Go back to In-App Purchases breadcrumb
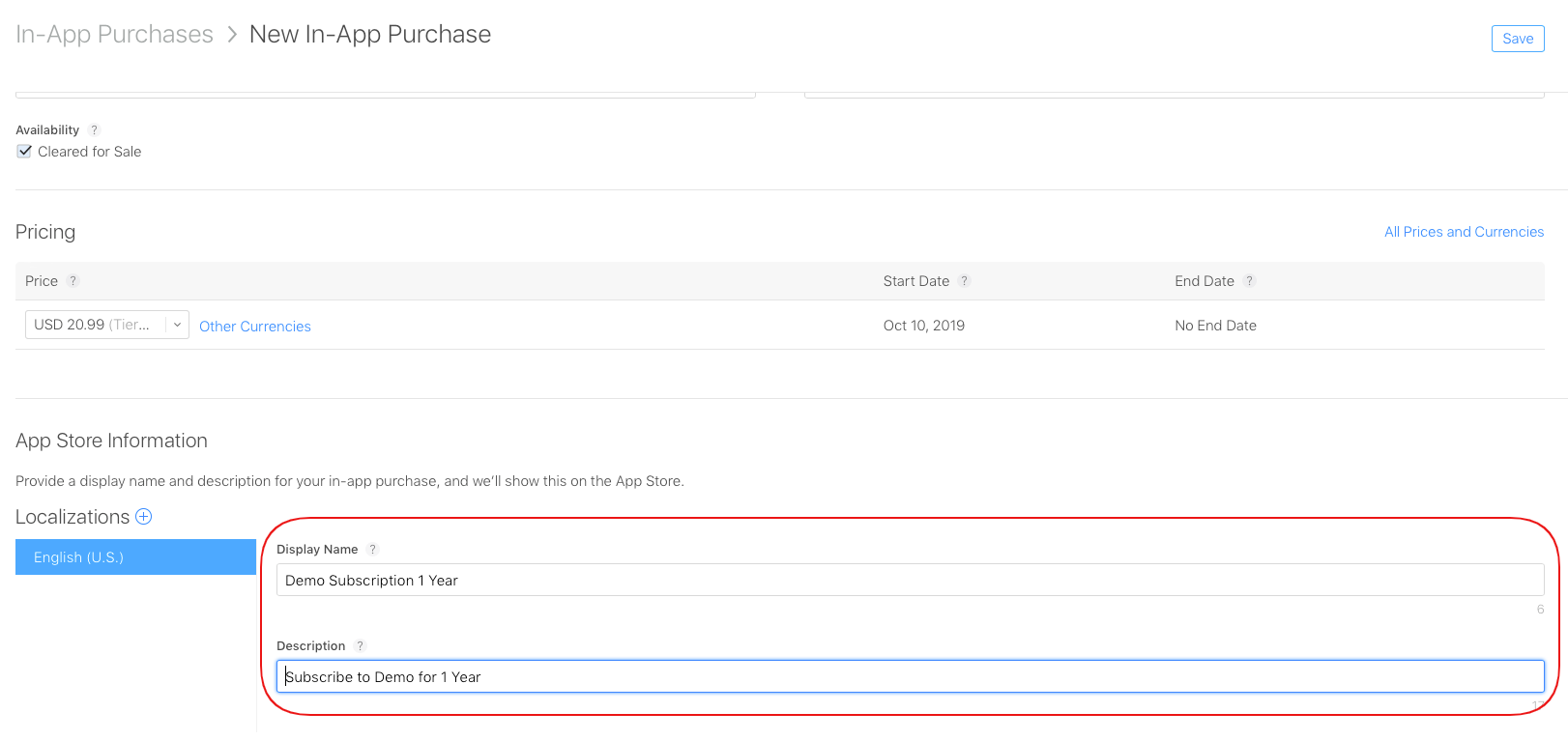Screen dimensions: 1568x741 point(114,35)
